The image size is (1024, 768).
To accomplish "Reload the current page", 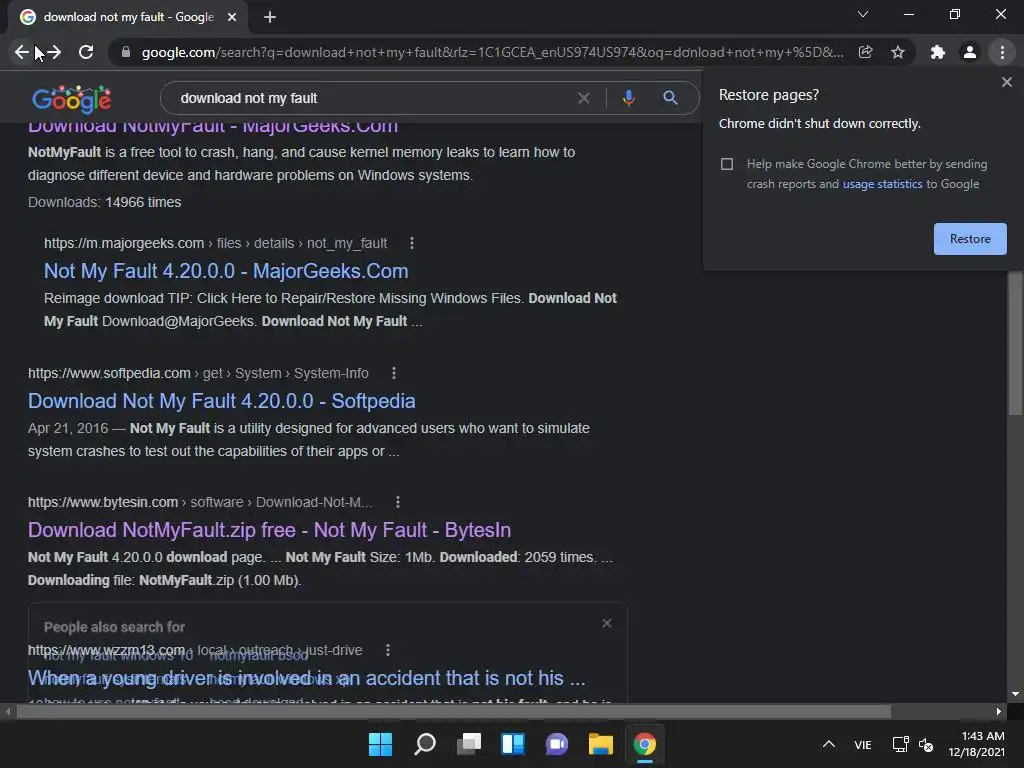I will tap(86, 52).
